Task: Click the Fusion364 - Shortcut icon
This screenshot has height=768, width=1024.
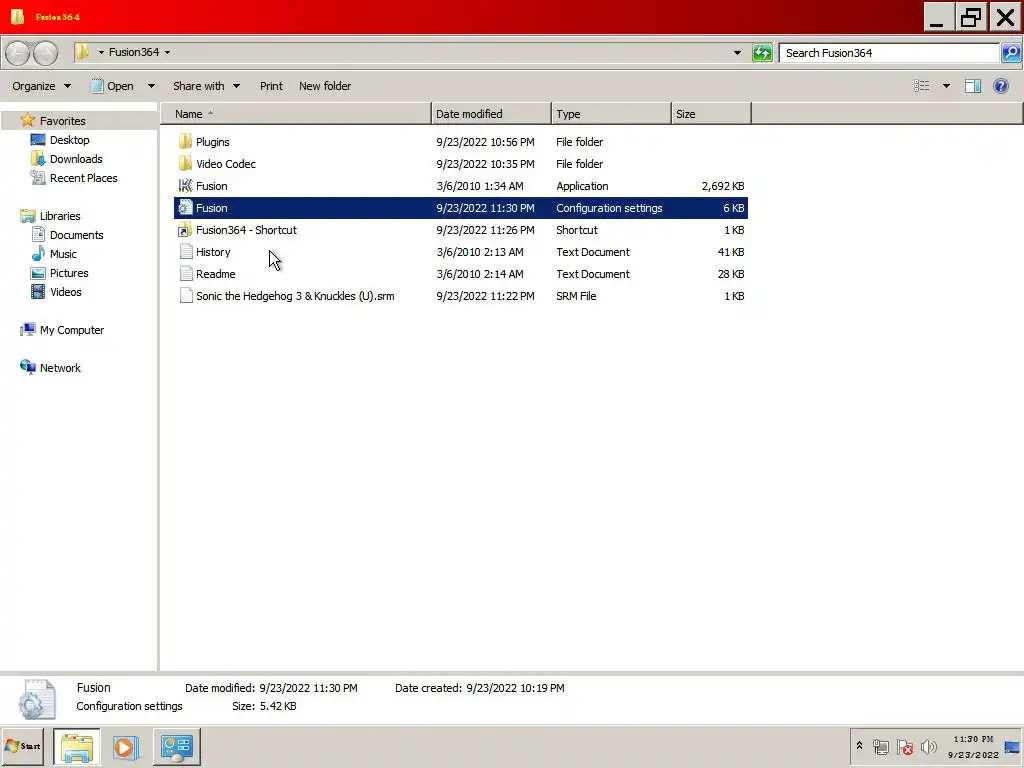Action: [185, 230]
